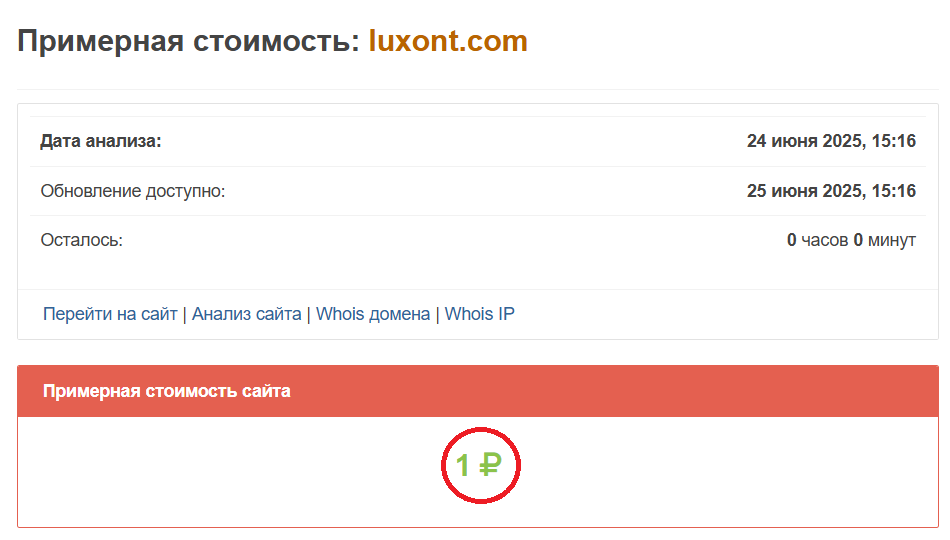Click the "0 минут" remaining minutes text
Screen dimensions: 950x540
point(885,240)
